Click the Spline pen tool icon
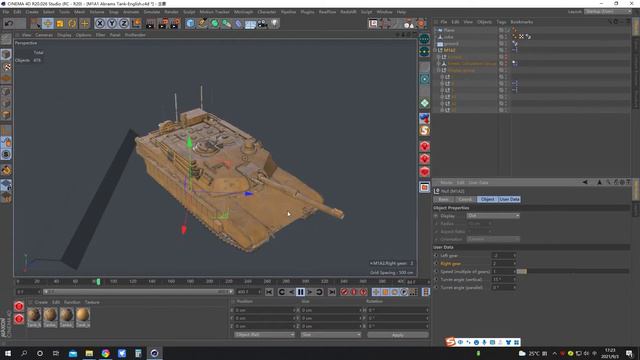The width and height of the screenshot is (640, 360). pos(202,23)
